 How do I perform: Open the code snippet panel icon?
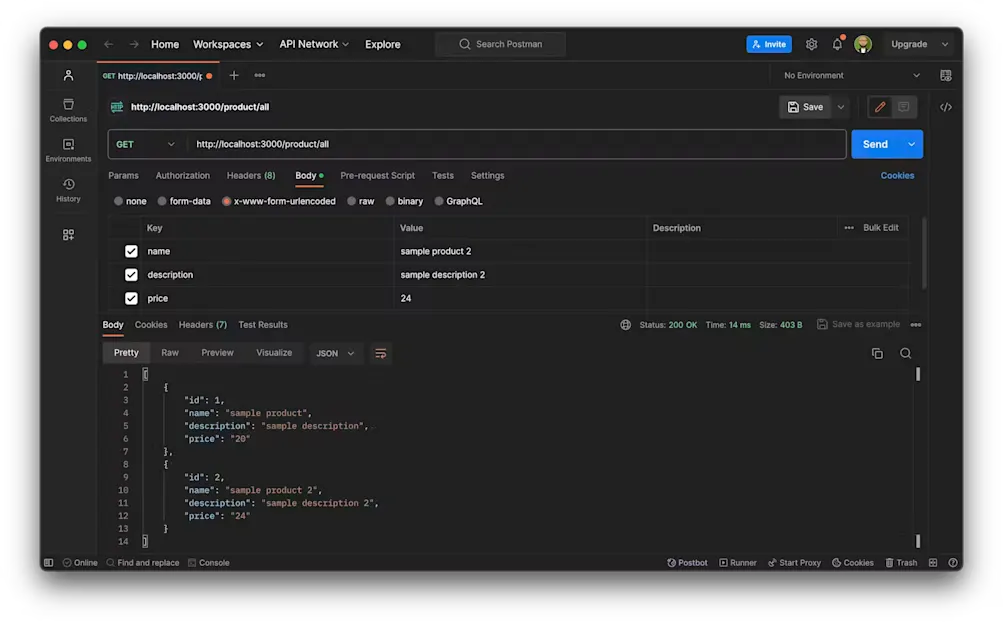945,107
